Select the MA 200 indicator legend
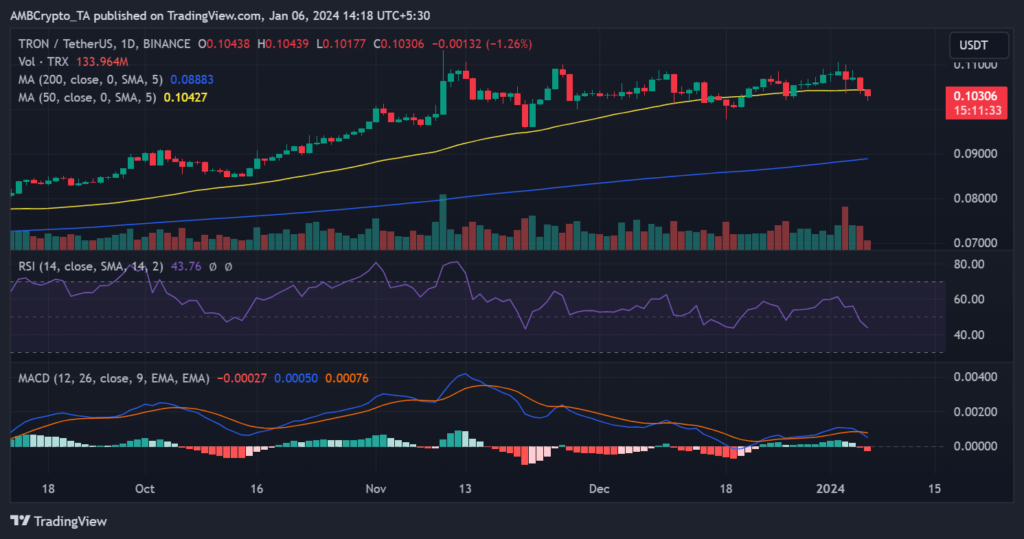Viewport: 1024px width, 539px height. point(88,78)
